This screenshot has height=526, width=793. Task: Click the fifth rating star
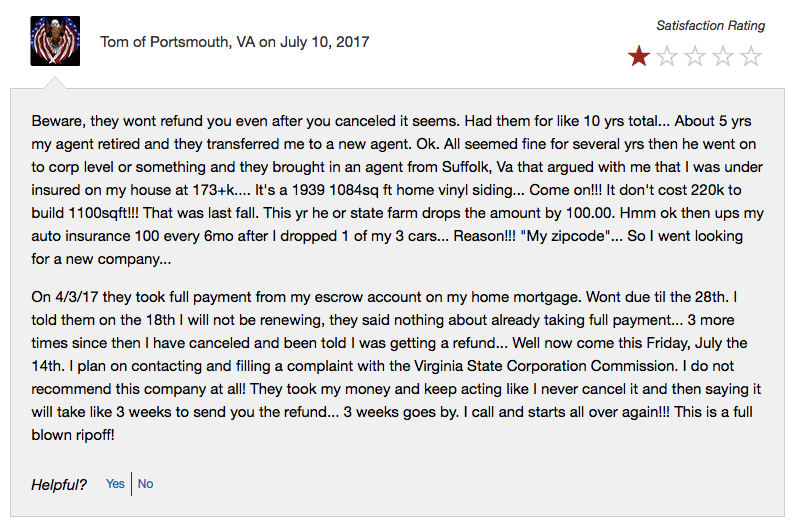(x=751, y=56)
